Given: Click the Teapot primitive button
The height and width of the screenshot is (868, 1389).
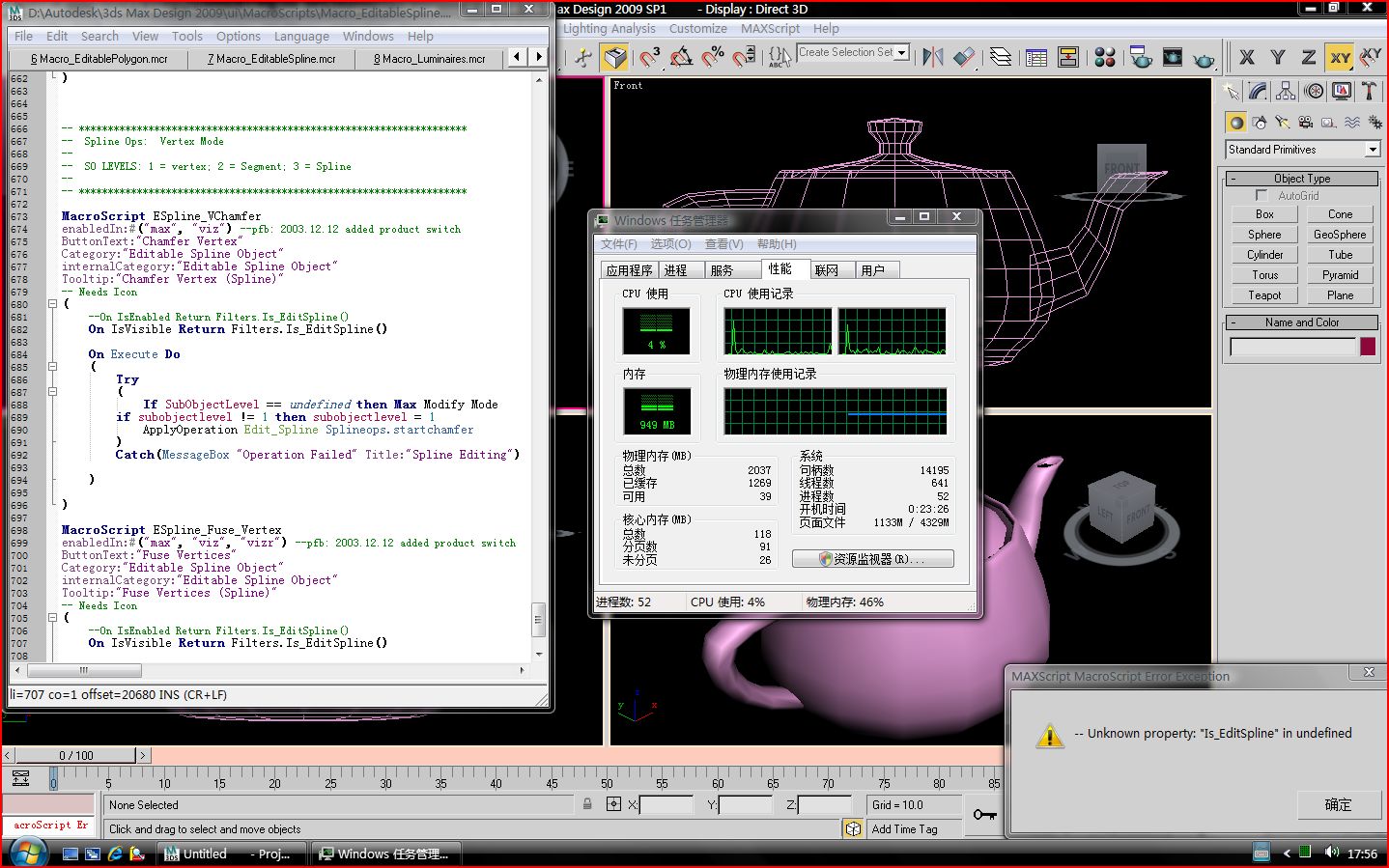Looking at the screenshot, I should (x=1264, y=295).
